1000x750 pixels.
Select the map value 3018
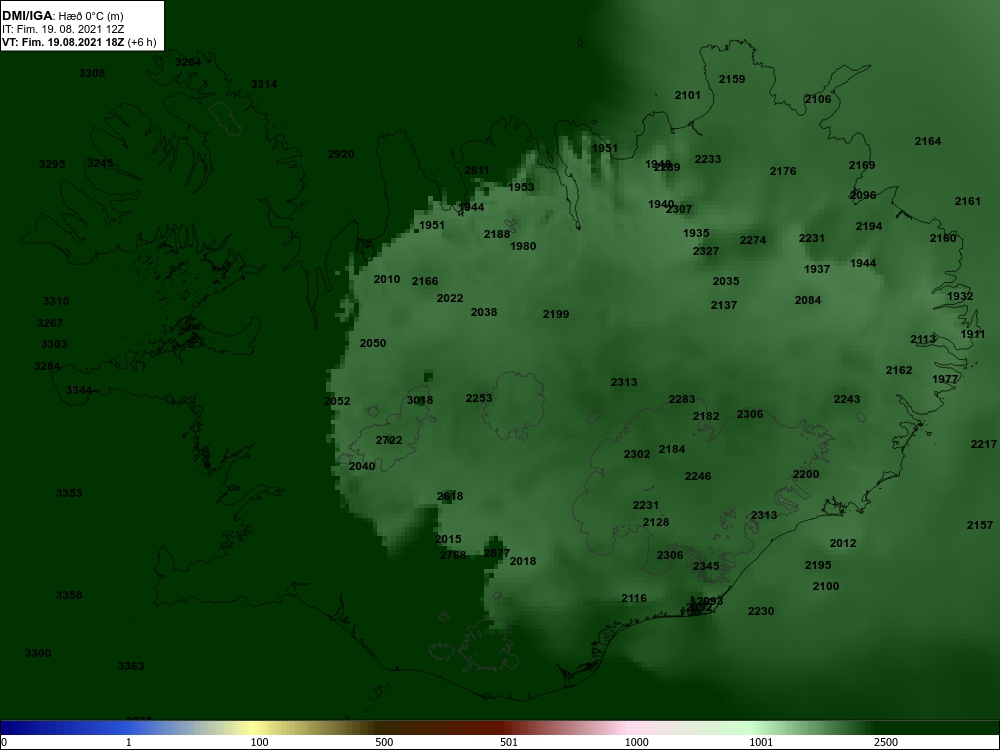pyautogui.click(x=420, y=401)
